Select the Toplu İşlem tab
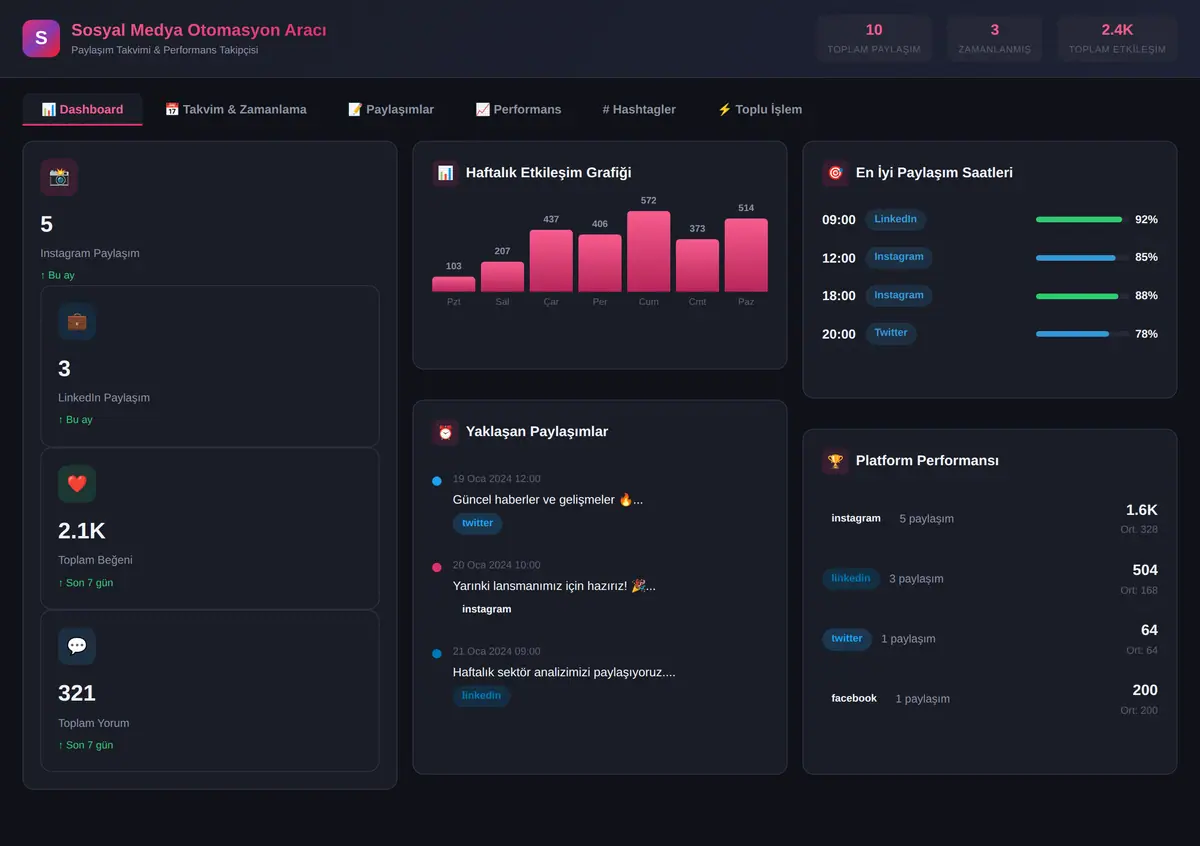 tap(760, 109)
